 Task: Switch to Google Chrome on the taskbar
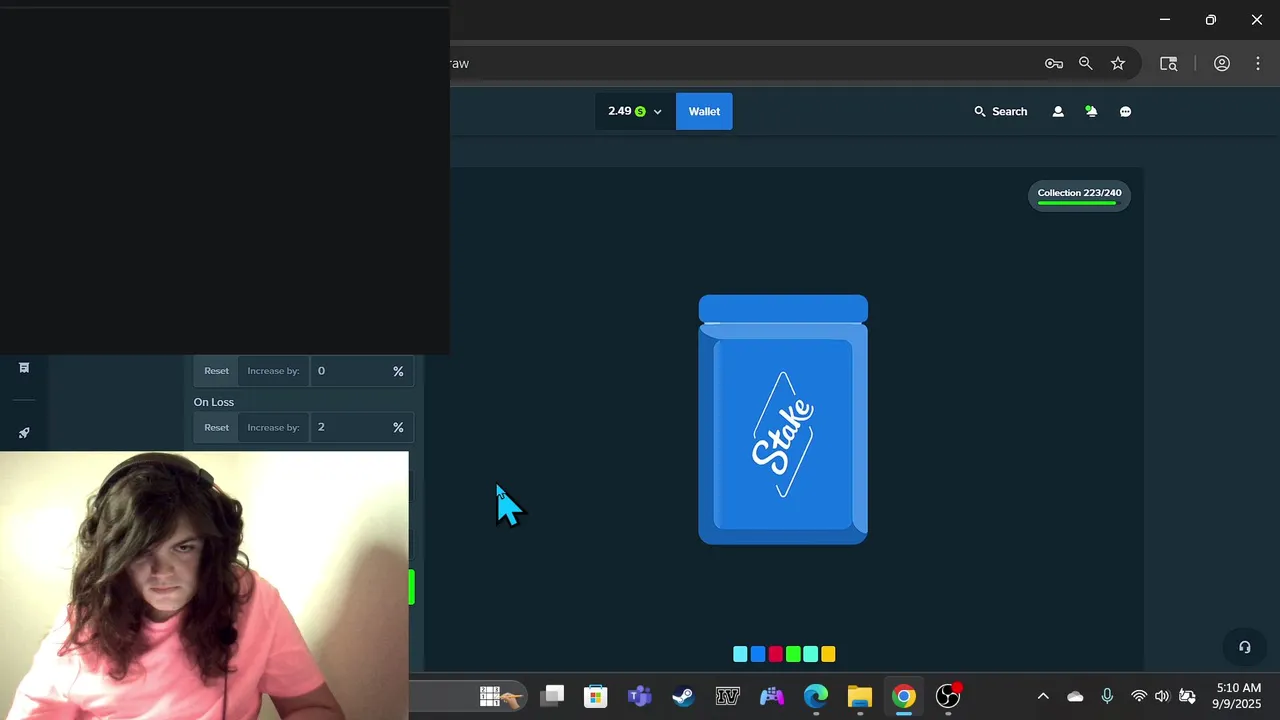click(x=904, y=696)
